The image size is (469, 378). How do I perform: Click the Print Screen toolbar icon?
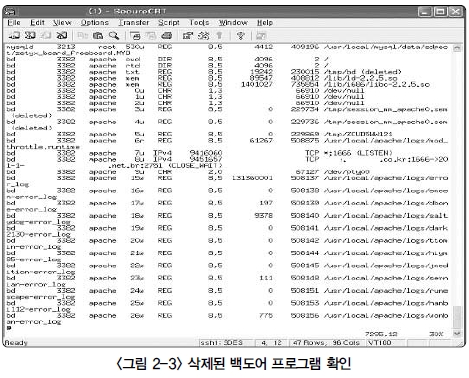135,35
